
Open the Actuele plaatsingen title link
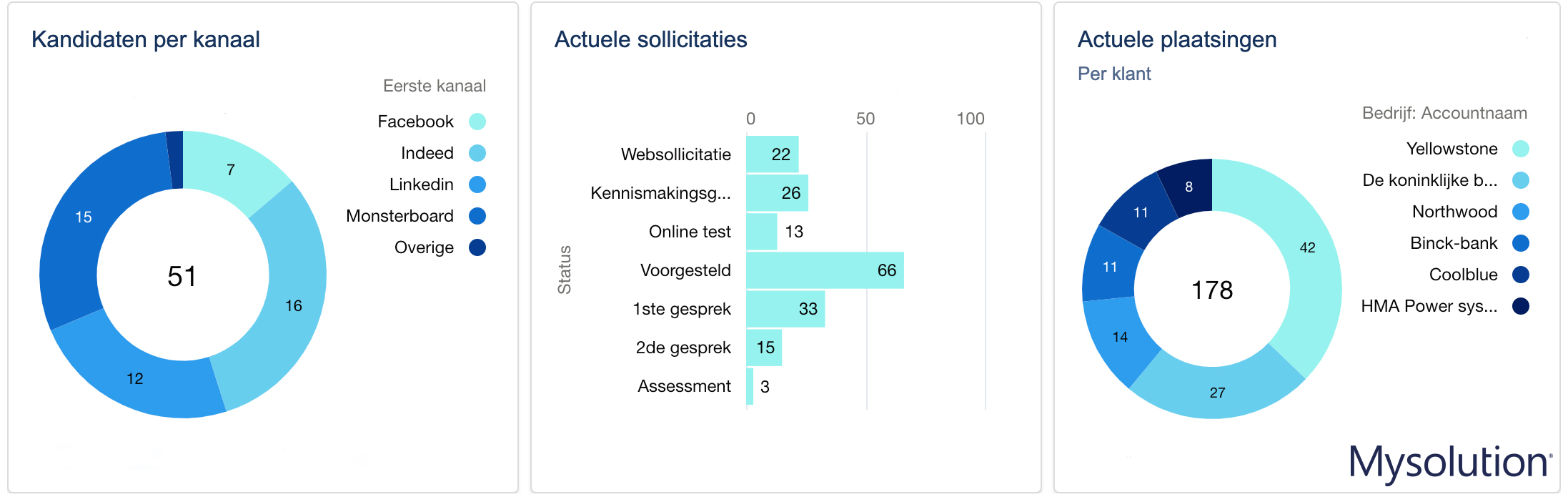(x=1176, y=39)
